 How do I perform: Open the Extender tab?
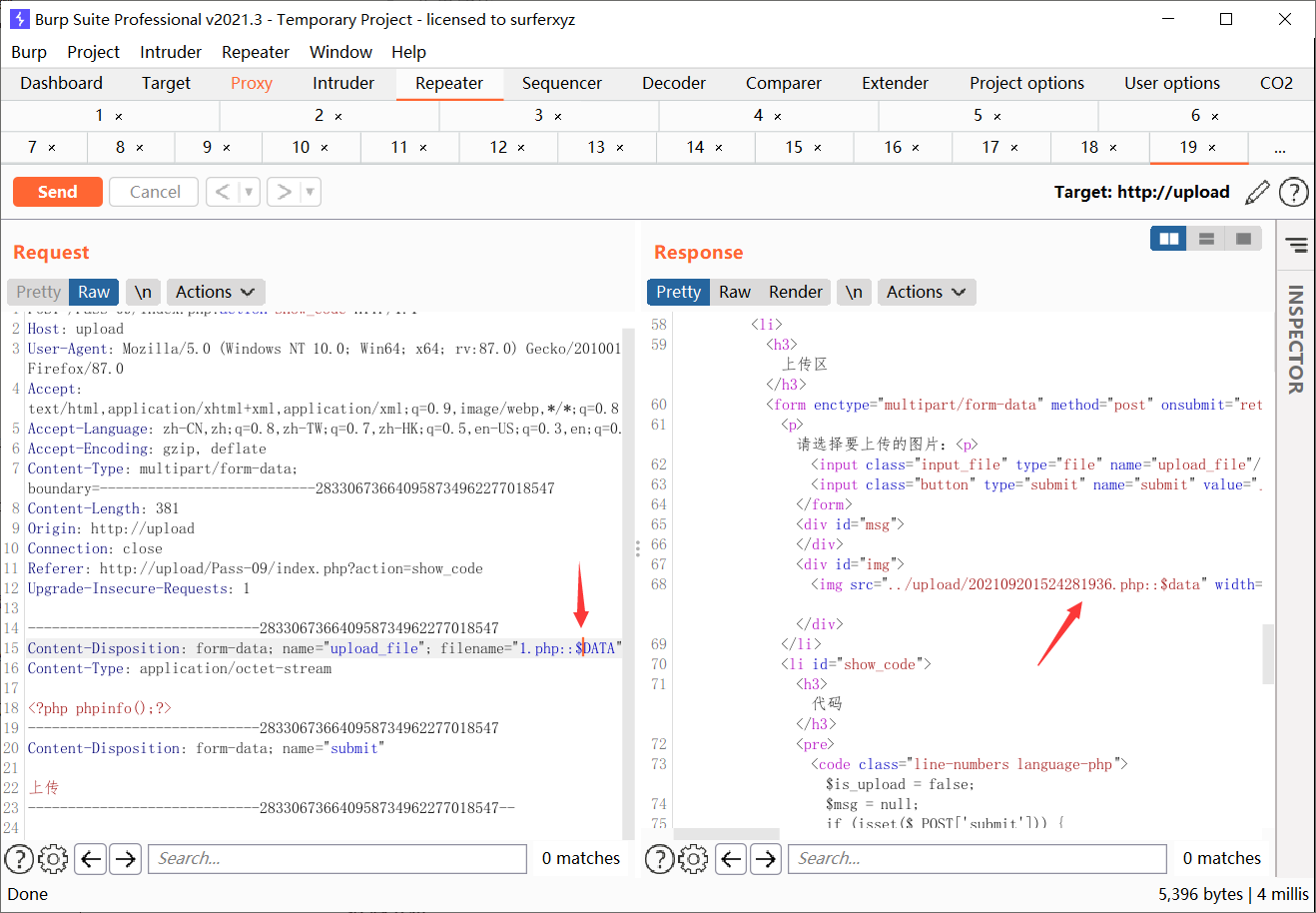tap(895, 84)
